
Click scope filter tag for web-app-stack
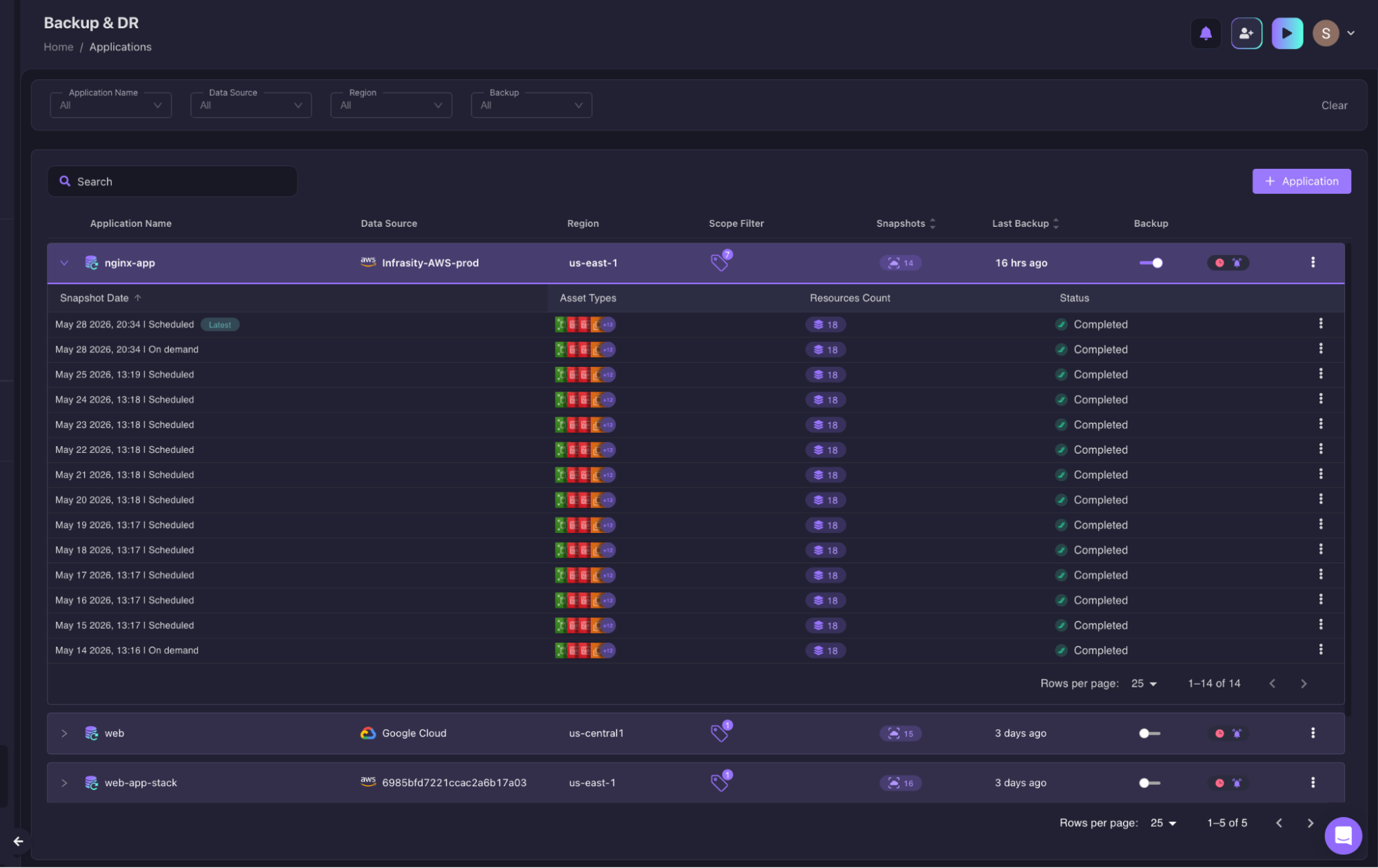720,781
